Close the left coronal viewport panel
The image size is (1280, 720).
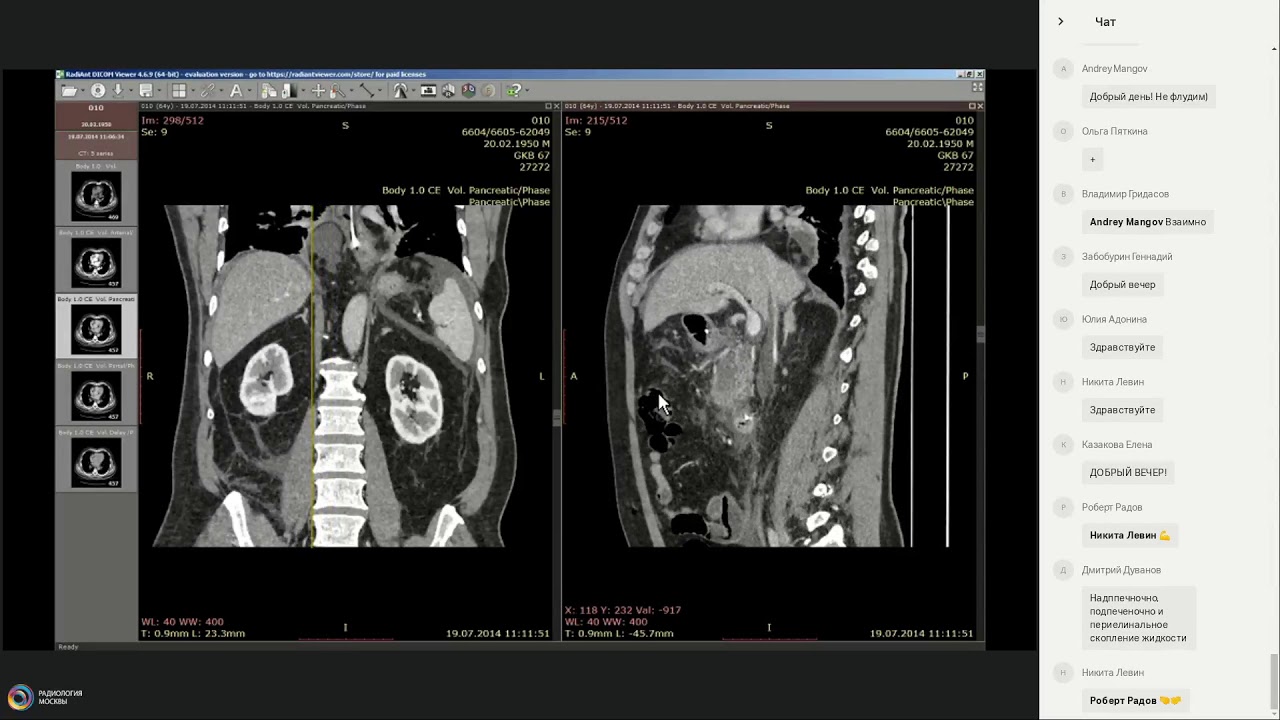point(555,106)
